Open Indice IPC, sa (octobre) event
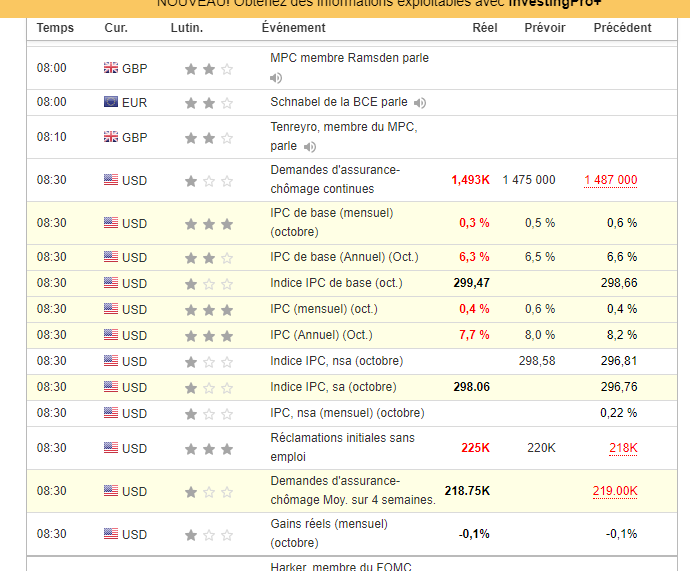 coord(333,387)
